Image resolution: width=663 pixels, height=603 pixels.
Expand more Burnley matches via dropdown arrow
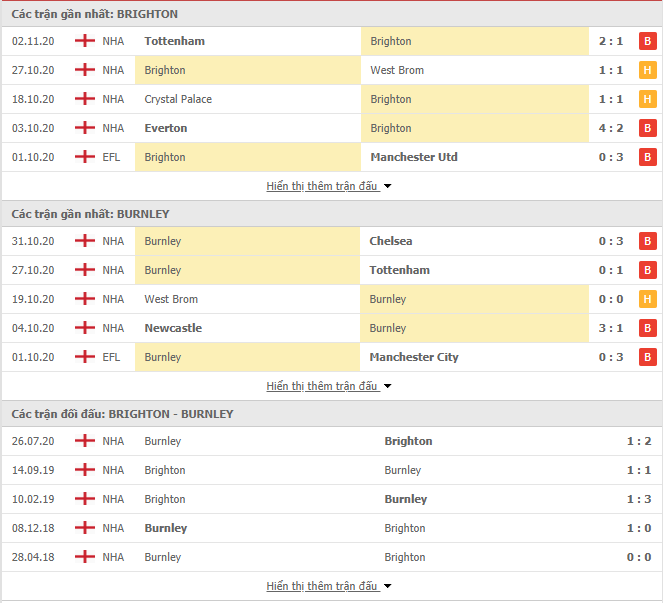click(x=387, y=386)
